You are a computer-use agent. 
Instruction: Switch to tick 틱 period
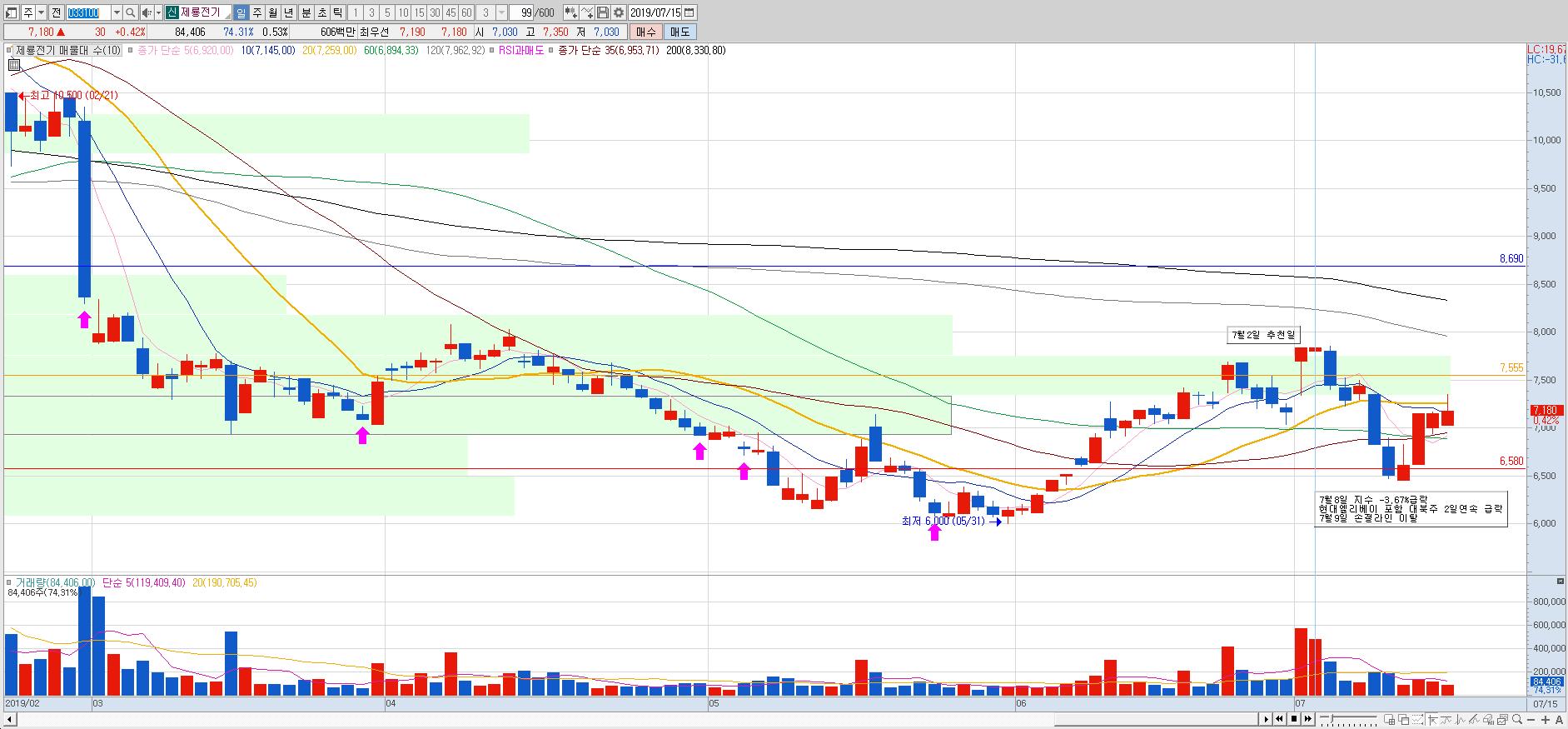pyautogui.click(x=337, y=12)
